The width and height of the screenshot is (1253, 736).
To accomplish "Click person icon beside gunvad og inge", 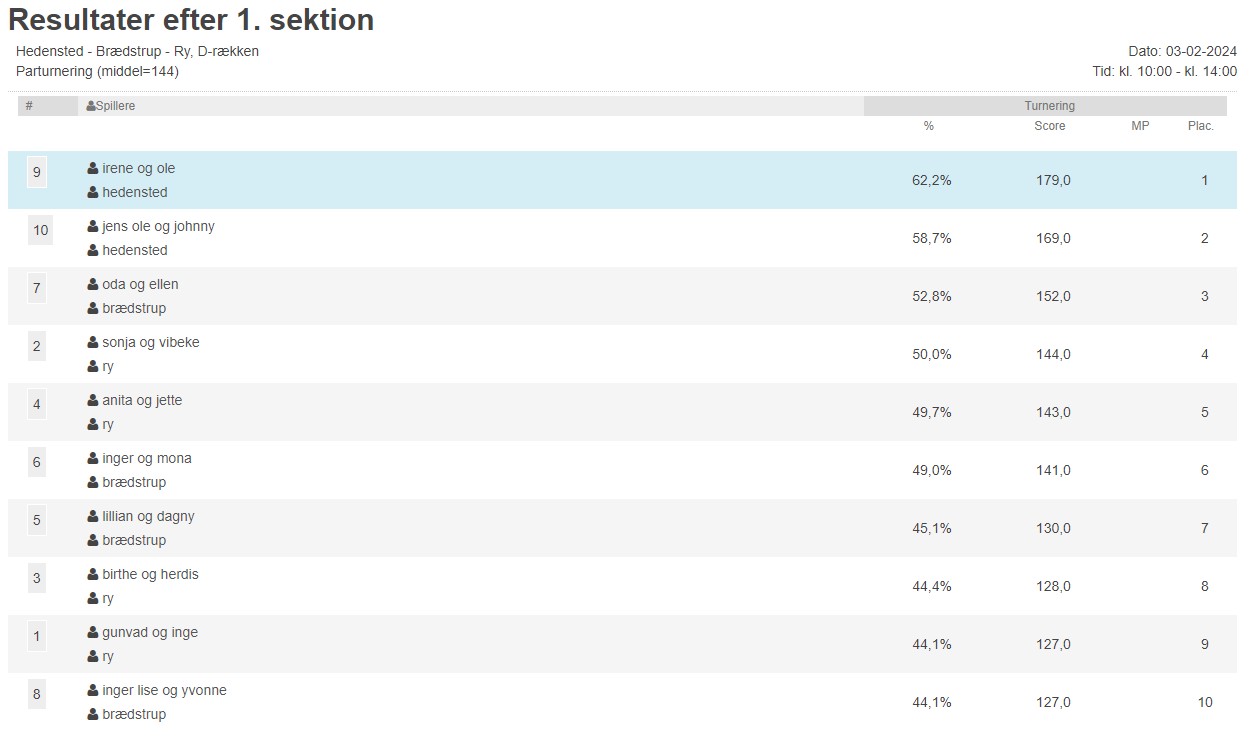I will [93, 633].
